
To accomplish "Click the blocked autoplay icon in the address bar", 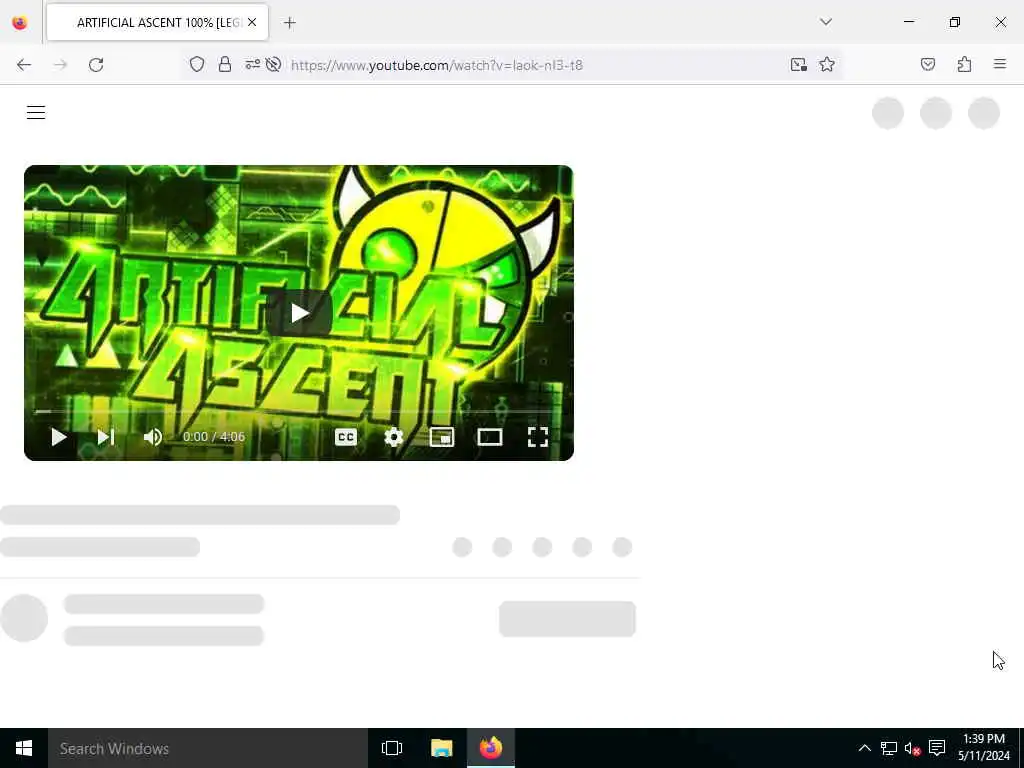I will tap(274, 64).
